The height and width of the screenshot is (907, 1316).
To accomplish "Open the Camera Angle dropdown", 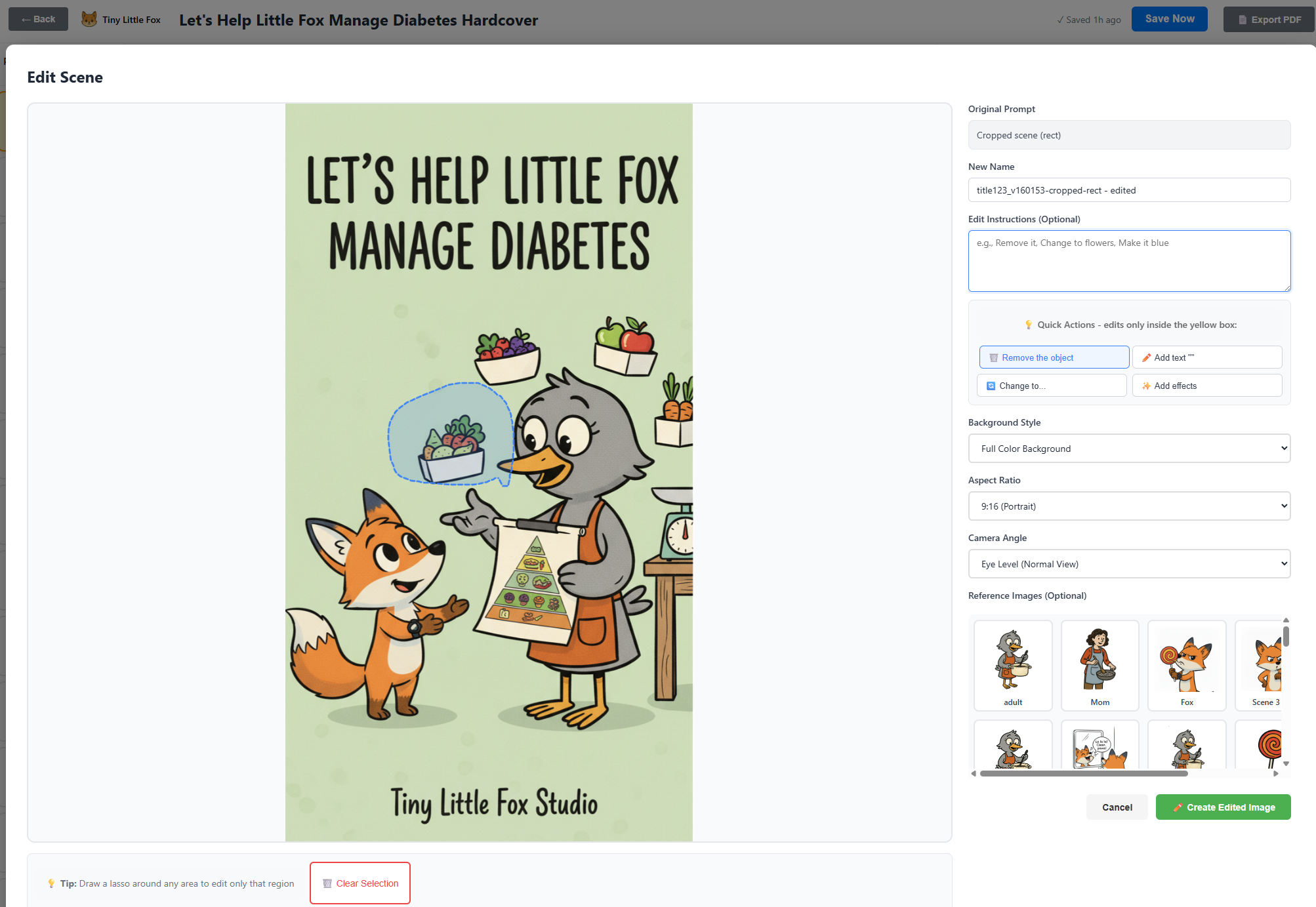I will (1129, 564).
